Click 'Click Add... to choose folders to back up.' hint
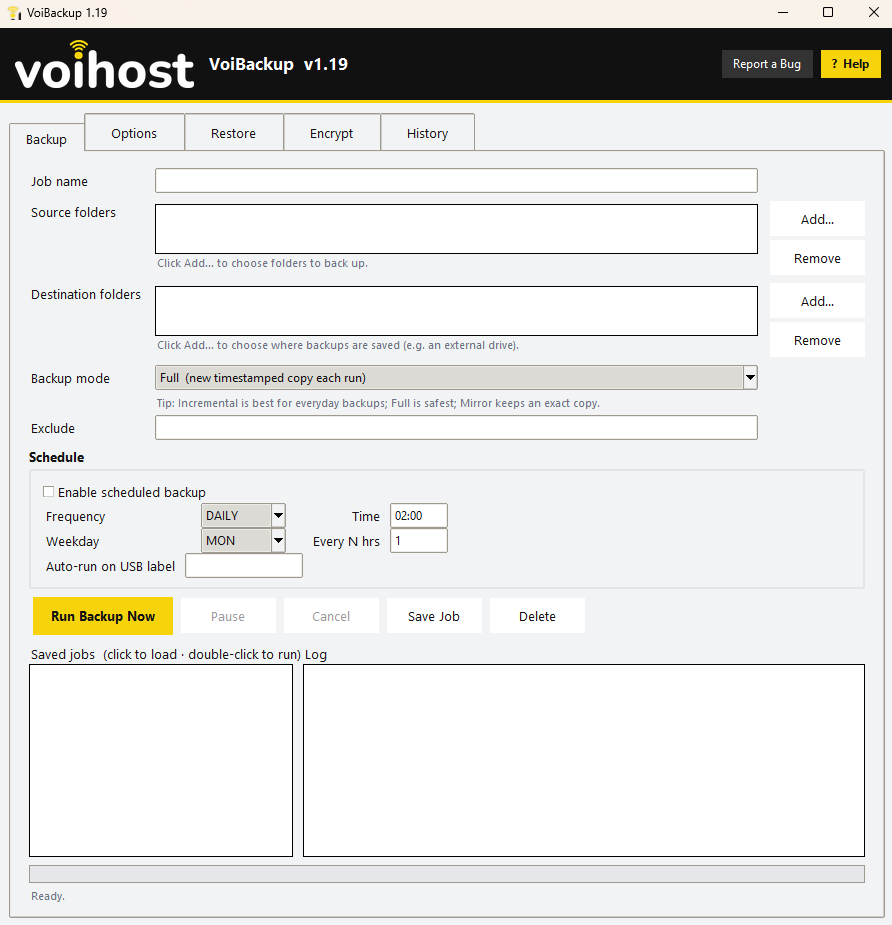Screen dimensions: 892x925 pos(263,263)
